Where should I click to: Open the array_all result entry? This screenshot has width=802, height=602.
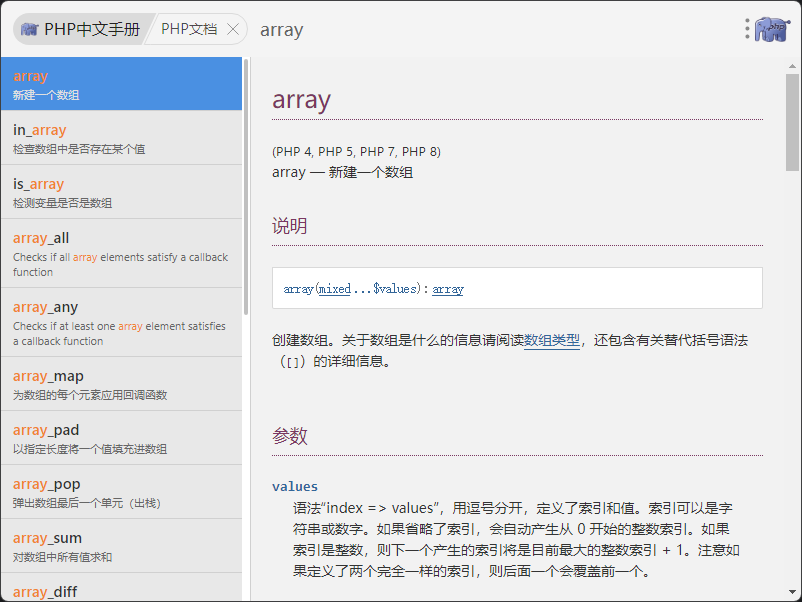[x=121, y=254]
